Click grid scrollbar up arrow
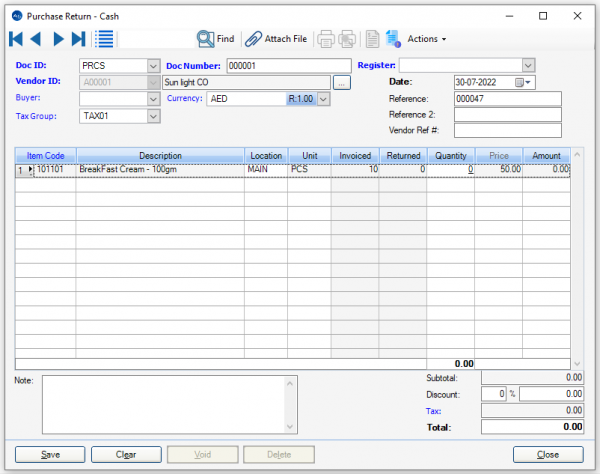This screenshot has height=474, width=600. 577,155
